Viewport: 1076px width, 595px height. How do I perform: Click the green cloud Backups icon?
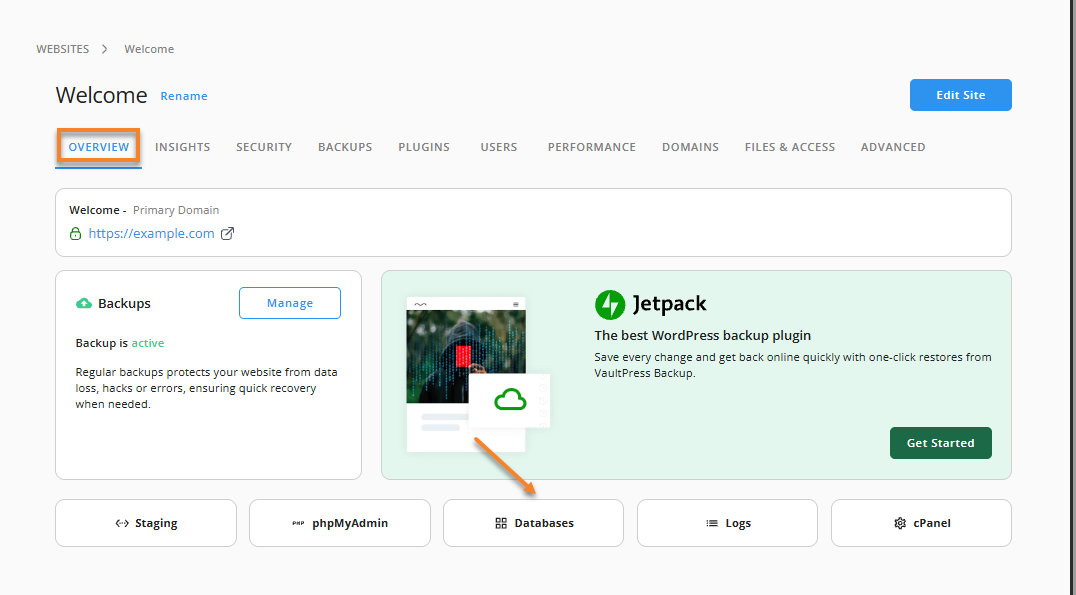click(x=84, y=303)
